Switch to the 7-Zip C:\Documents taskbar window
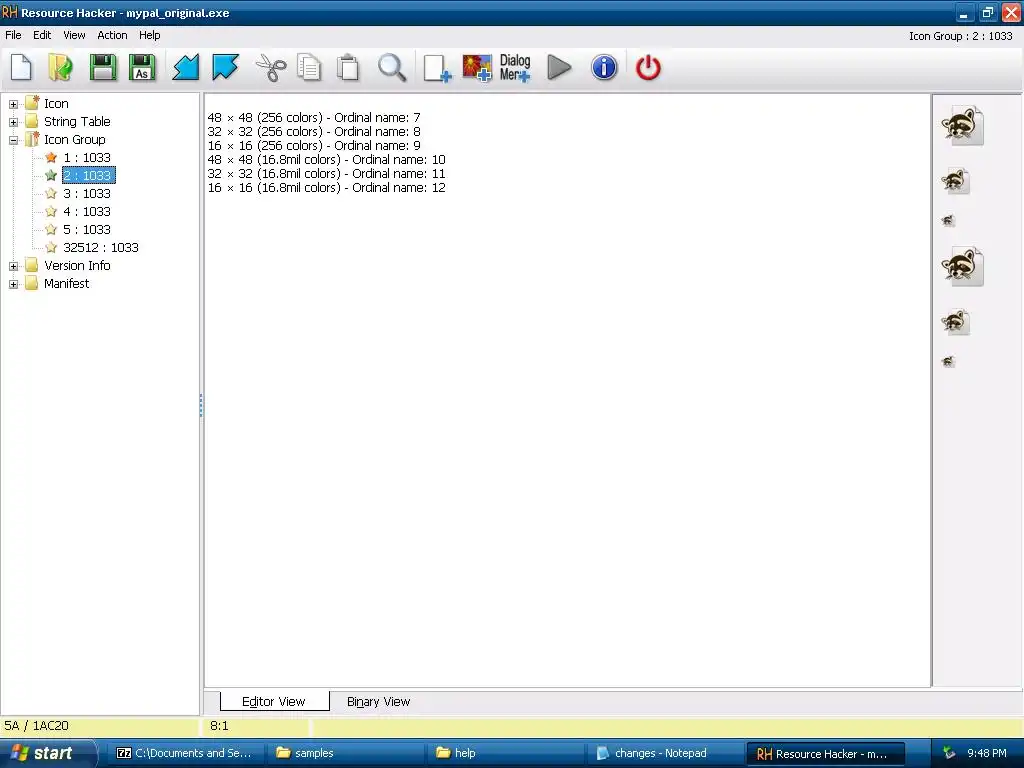1024x768 pixels. (185, 753)
